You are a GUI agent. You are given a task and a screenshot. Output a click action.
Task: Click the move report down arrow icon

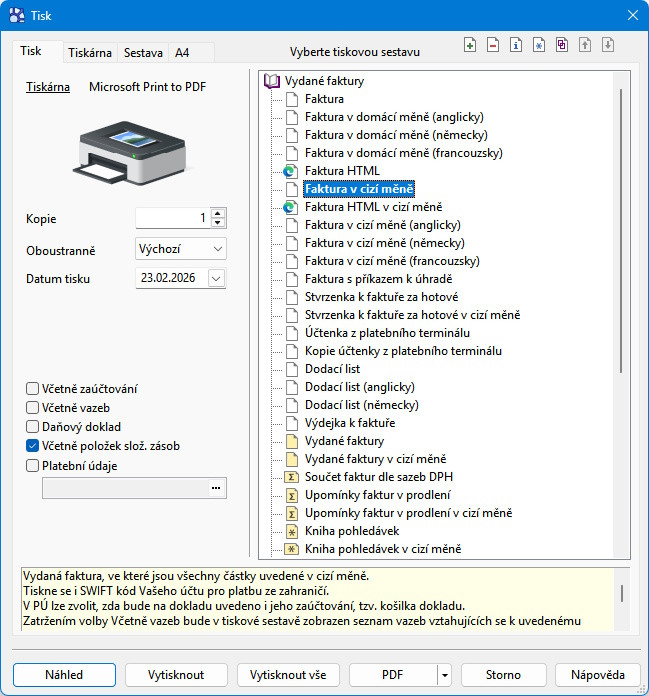pos(608,45)
